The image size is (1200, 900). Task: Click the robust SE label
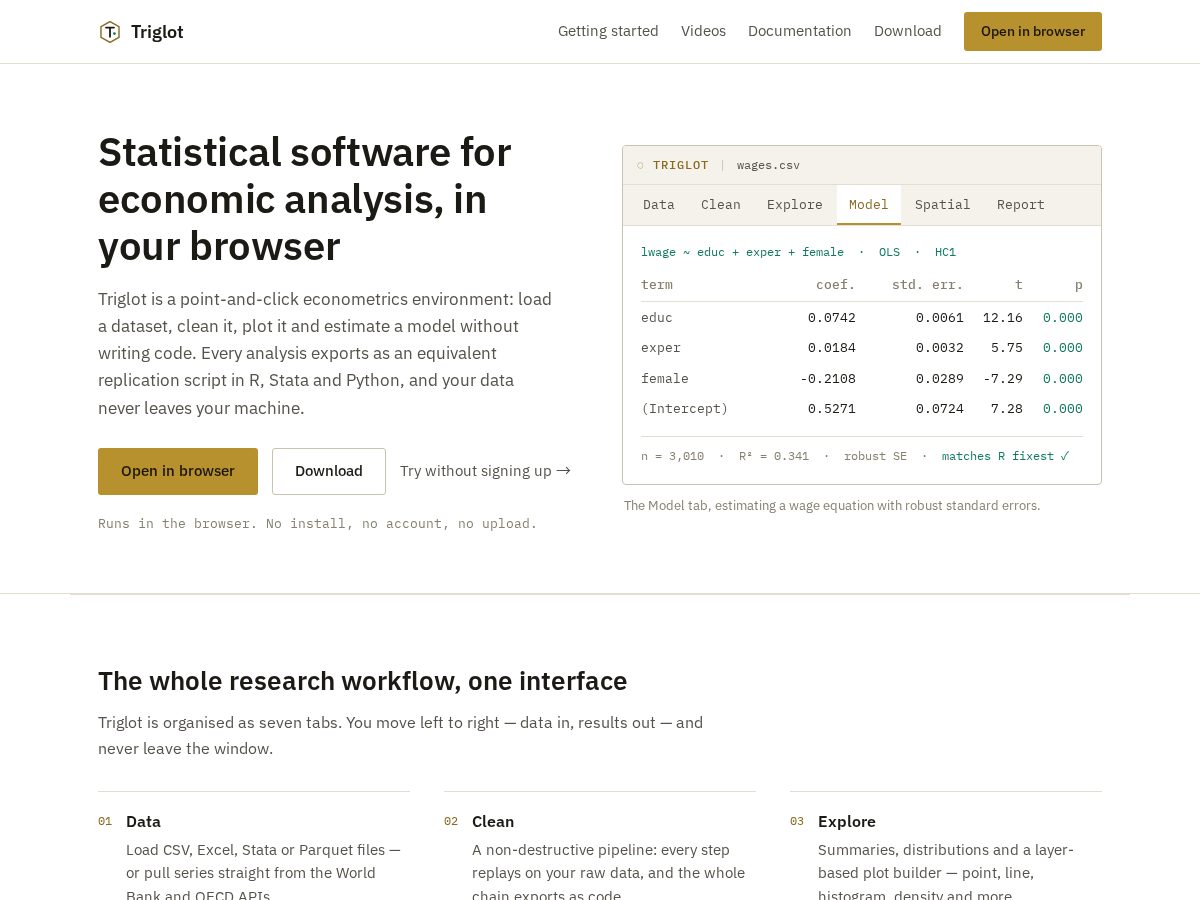[875, 456]
